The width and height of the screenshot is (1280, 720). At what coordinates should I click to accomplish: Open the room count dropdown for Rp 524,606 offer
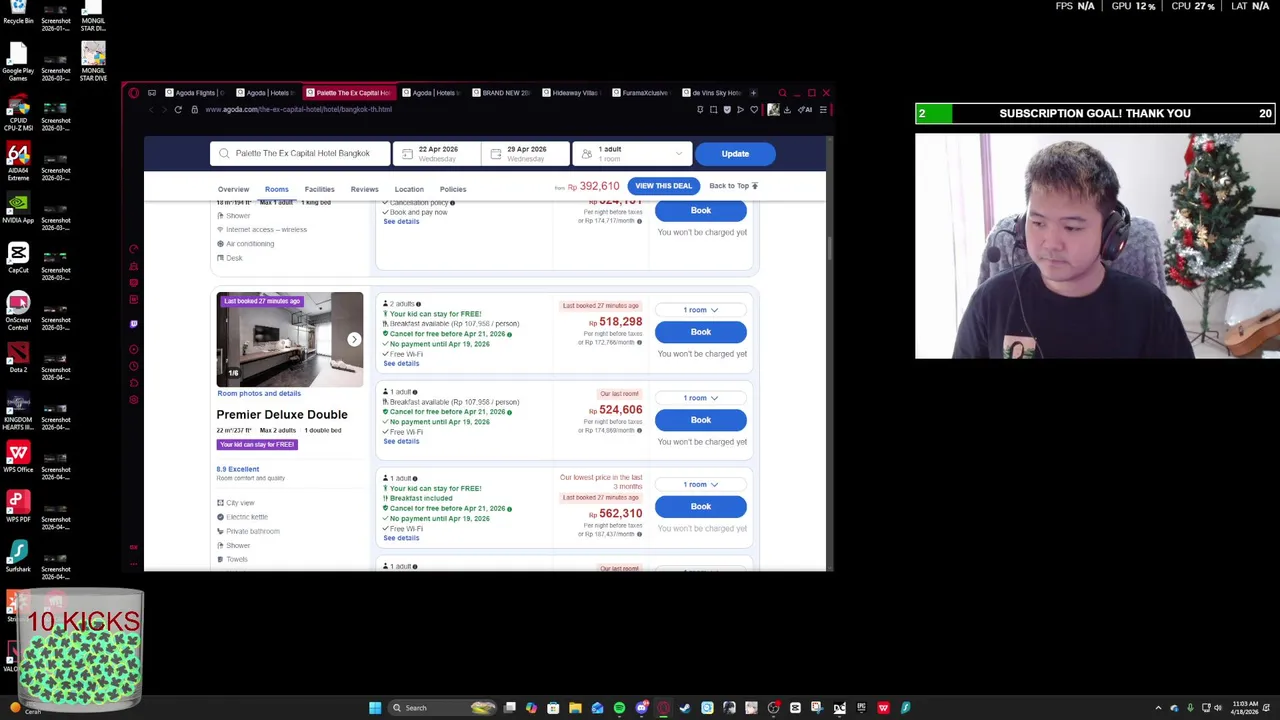pos(700,398)
